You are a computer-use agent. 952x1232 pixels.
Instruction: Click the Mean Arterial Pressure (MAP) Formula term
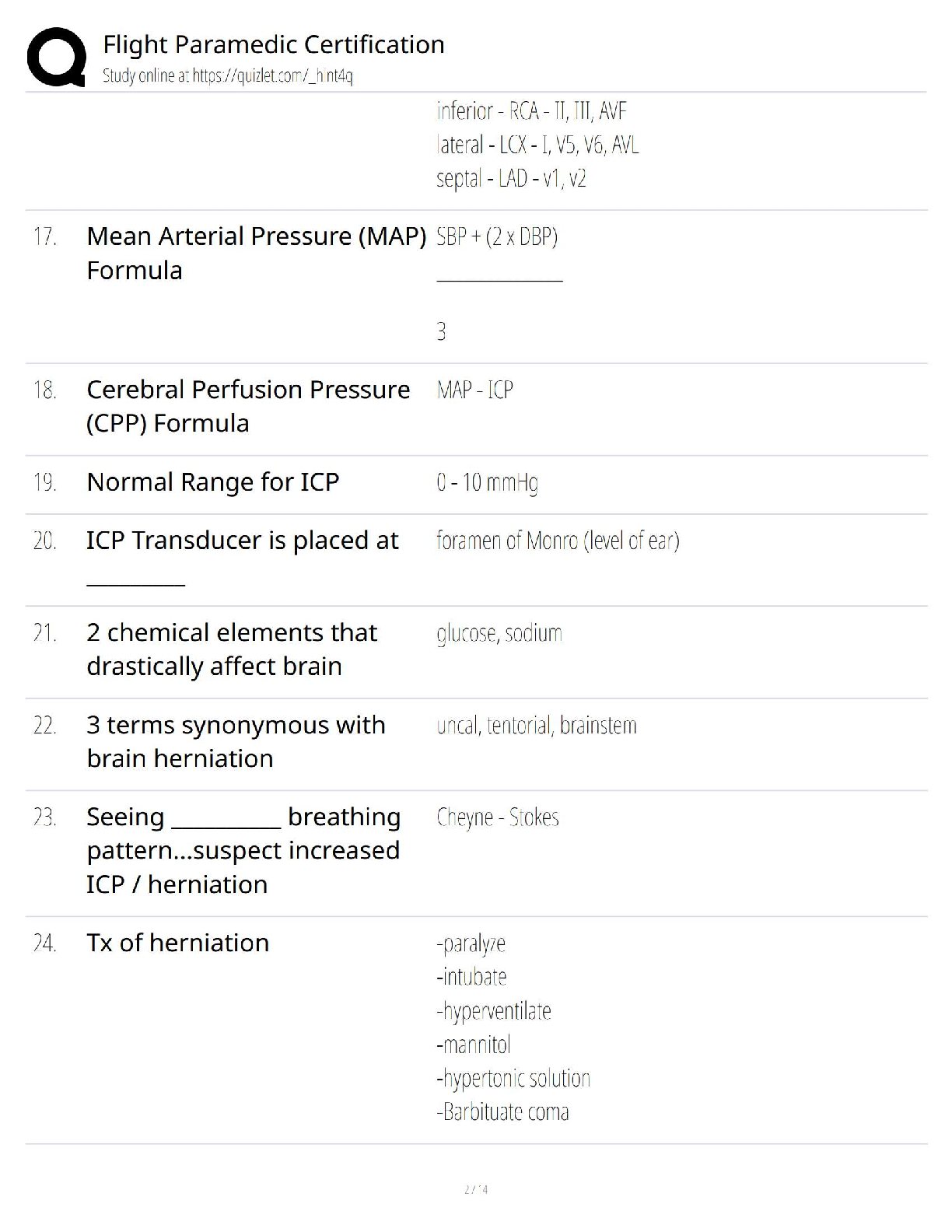257,253
